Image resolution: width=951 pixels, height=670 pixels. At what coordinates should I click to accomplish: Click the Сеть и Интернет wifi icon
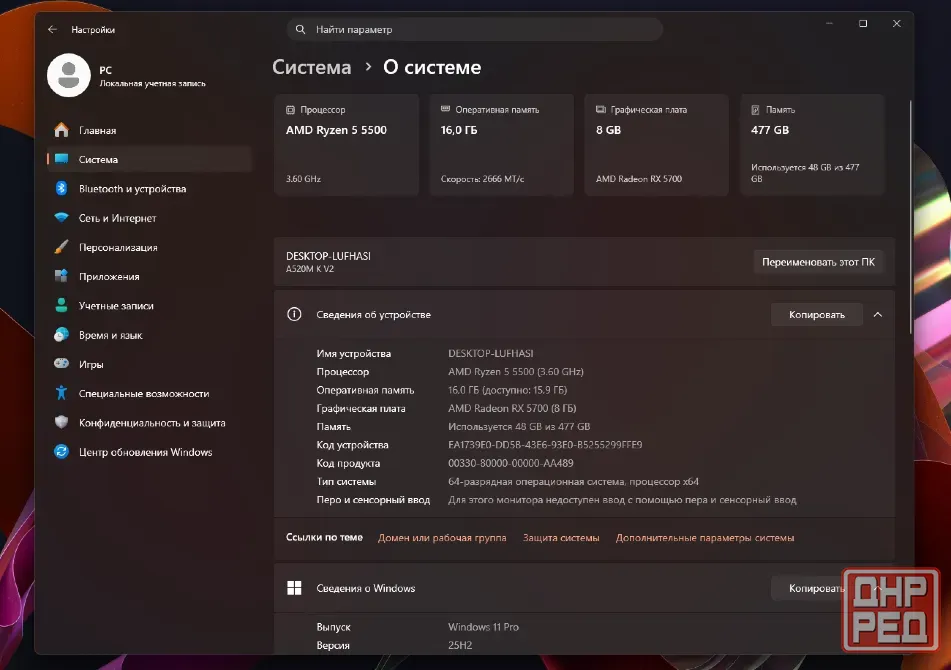[x=61, y=218]
